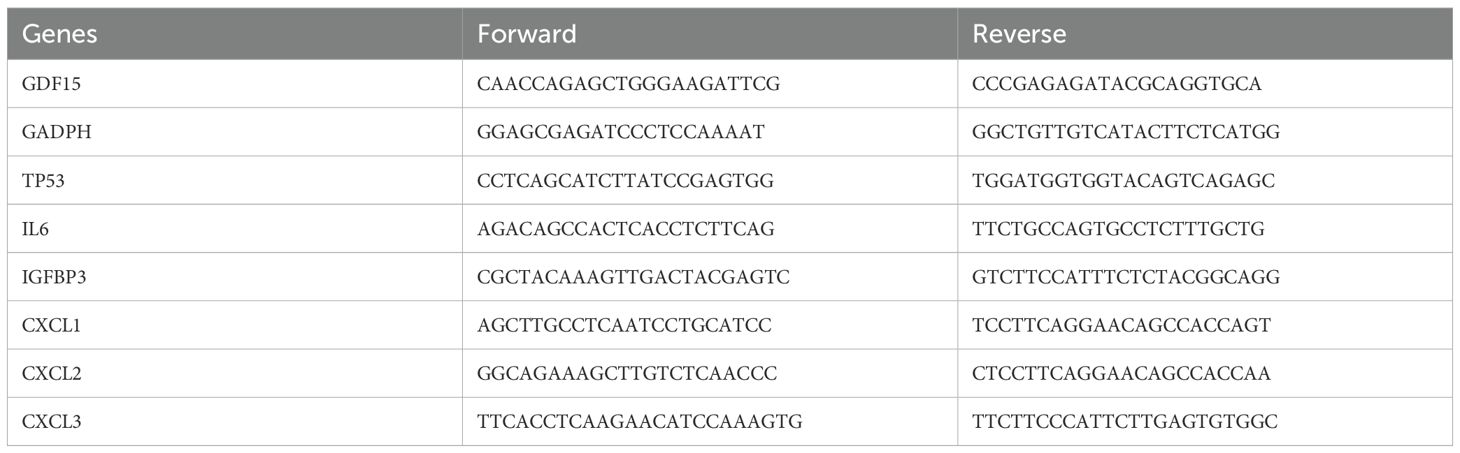1460x453 pixels.
Task: Click the Genes column header
Action: click(x=60, y=34)
